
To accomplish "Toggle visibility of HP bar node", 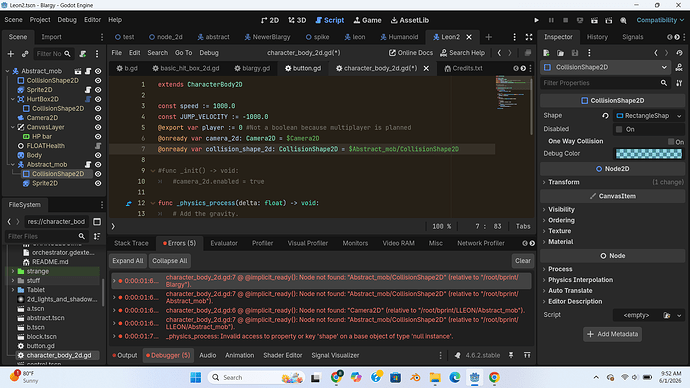I will (x=98, y=136).
